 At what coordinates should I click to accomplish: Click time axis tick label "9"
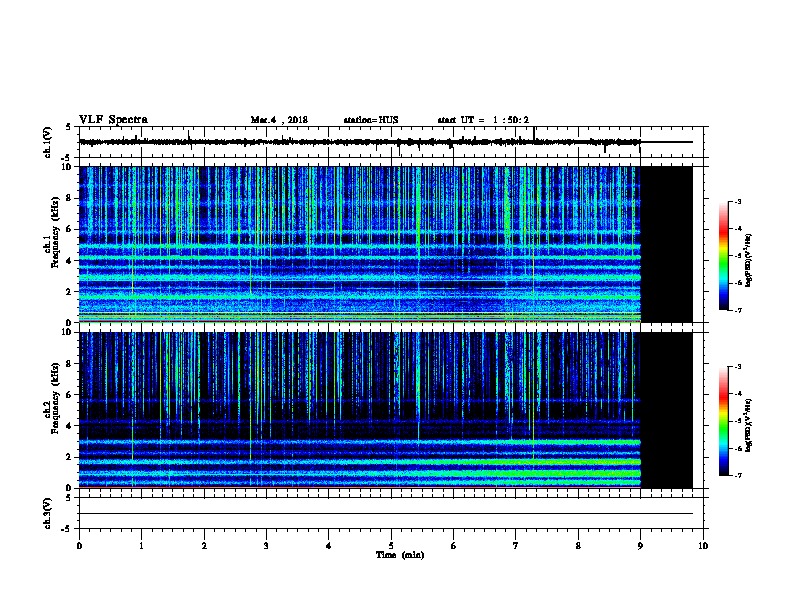coord(640,546)
